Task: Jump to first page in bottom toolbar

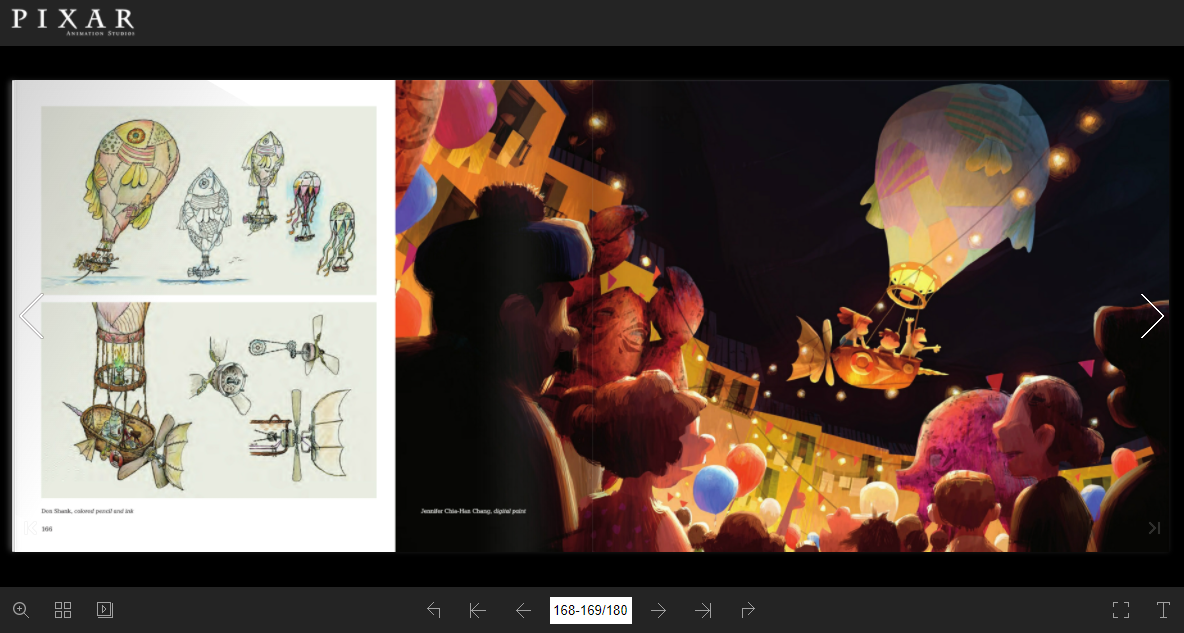Action: 477,610
